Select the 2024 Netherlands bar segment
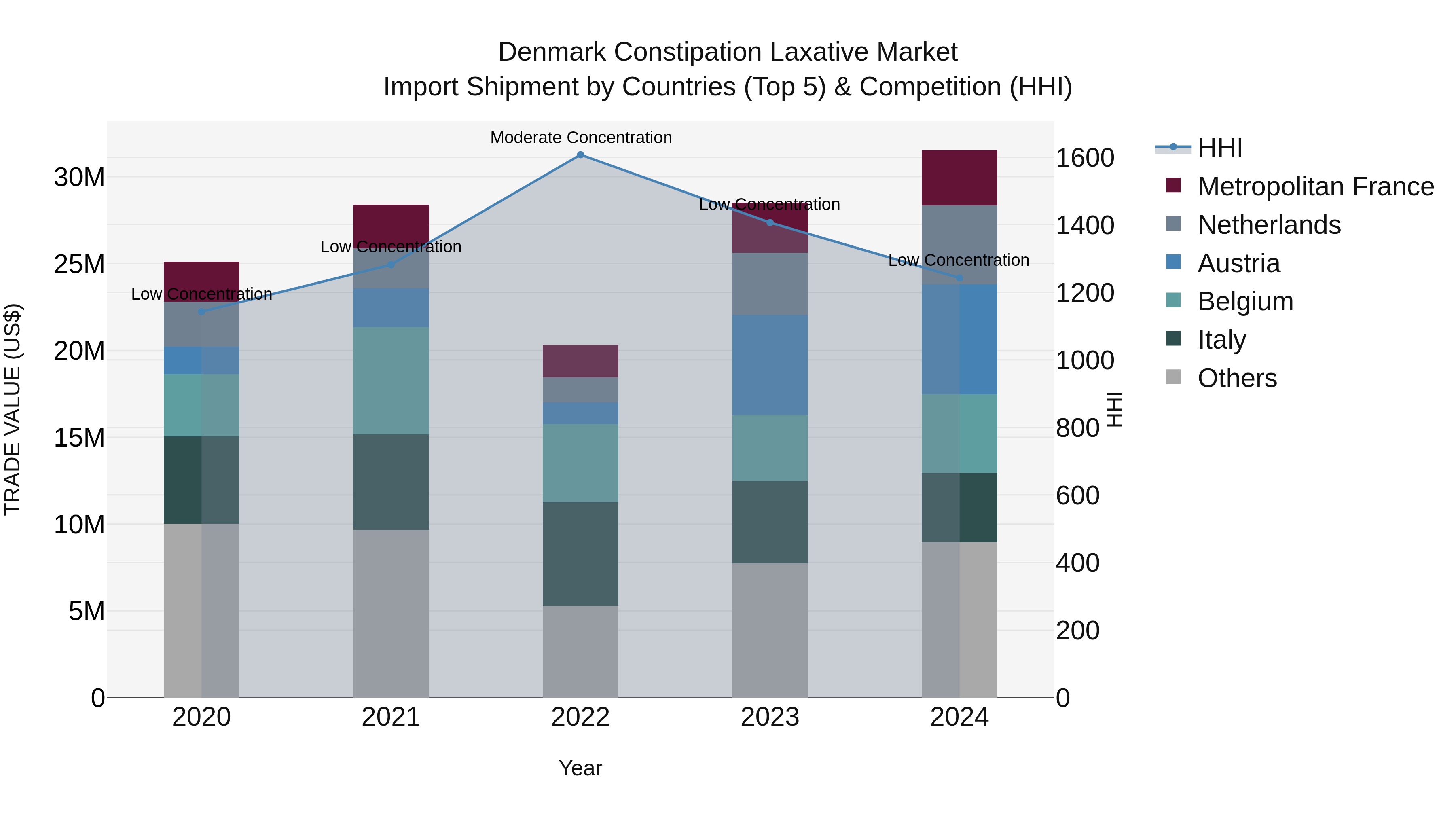This screenshot has height=819, width=1456. (959, 245)
